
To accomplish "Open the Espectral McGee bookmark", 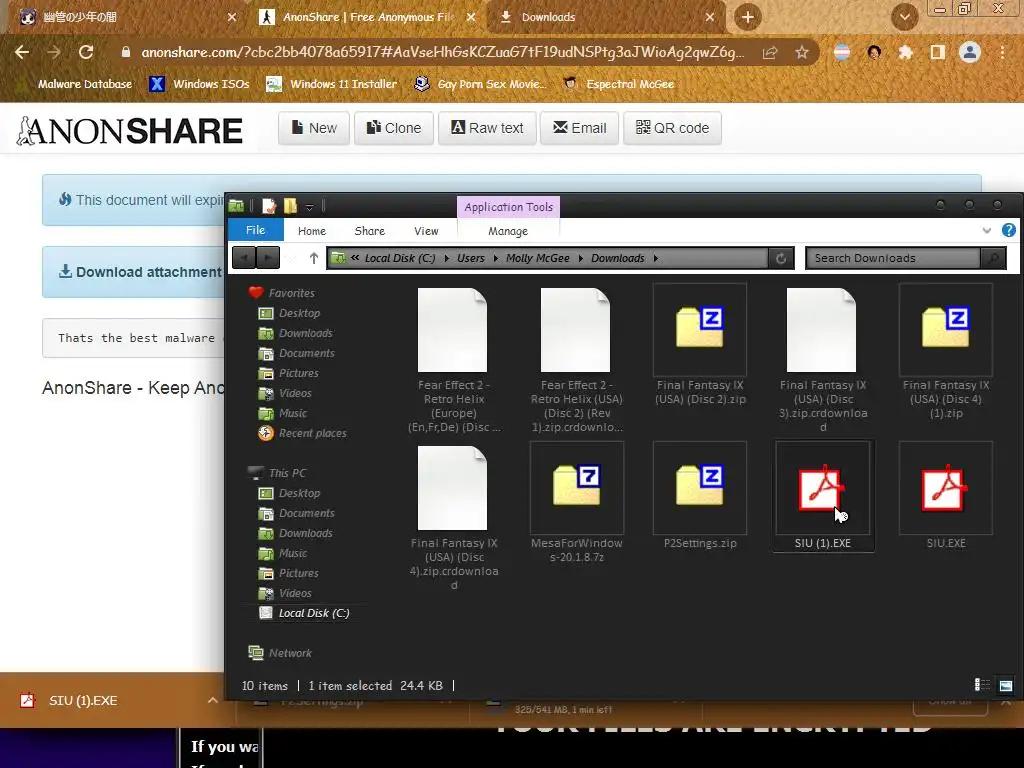I will click(618, 84).
